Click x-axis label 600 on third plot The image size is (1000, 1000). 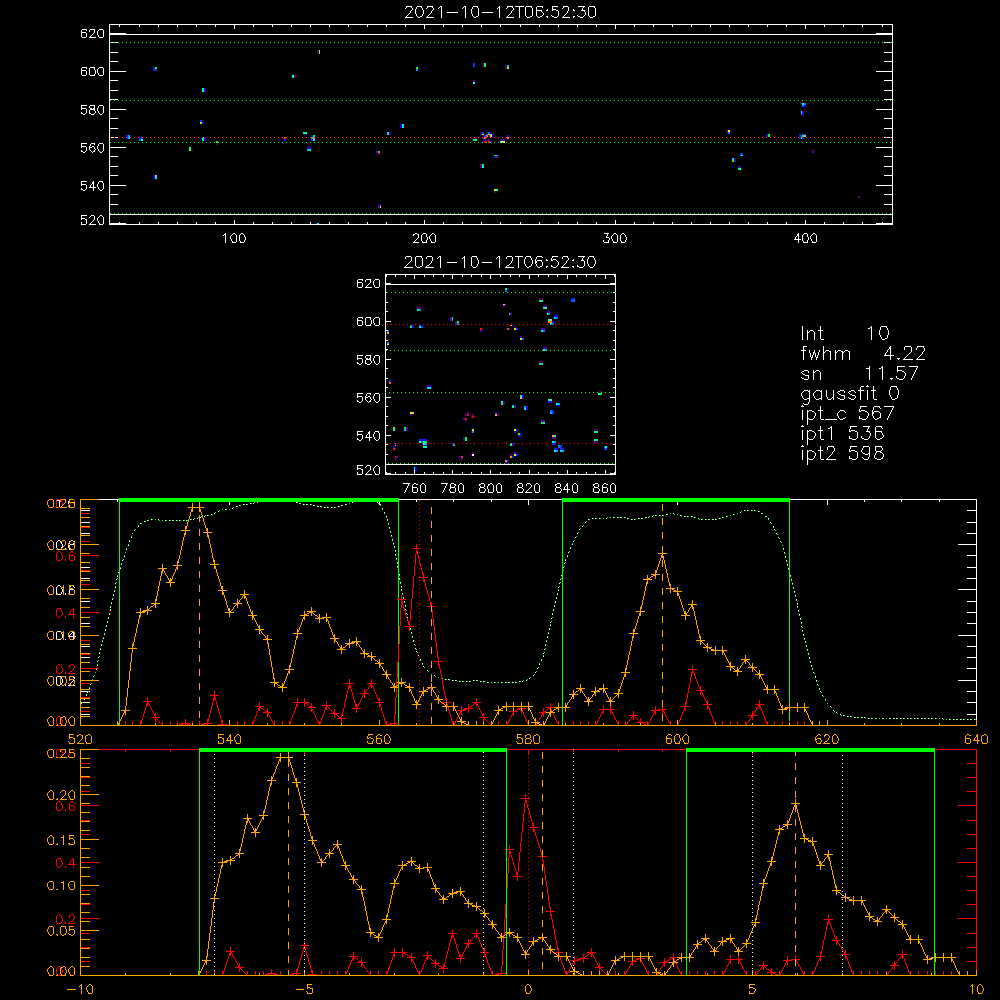[677, 740]
